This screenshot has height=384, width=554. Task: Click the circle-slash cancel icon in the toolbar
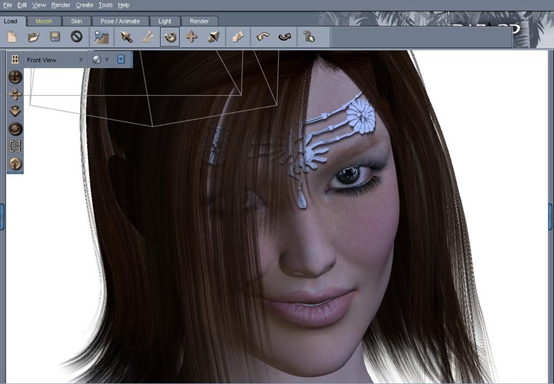coord(76,36)
